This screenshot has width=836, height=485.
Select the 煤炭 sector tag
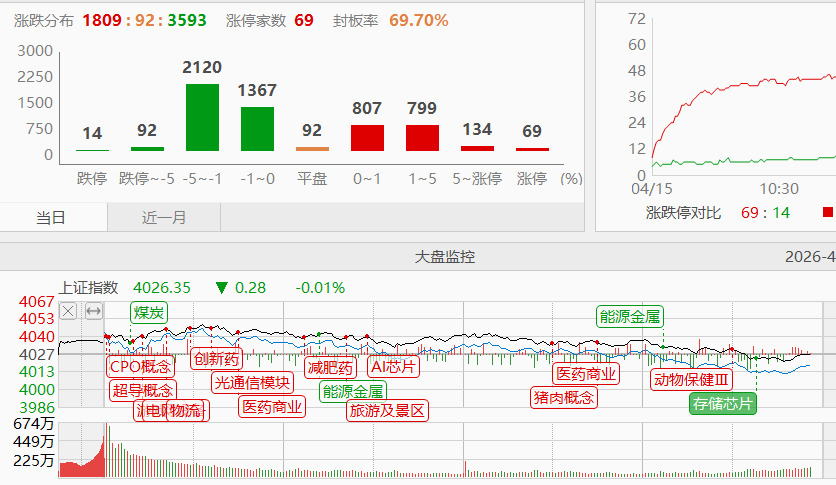pos(148,313)
